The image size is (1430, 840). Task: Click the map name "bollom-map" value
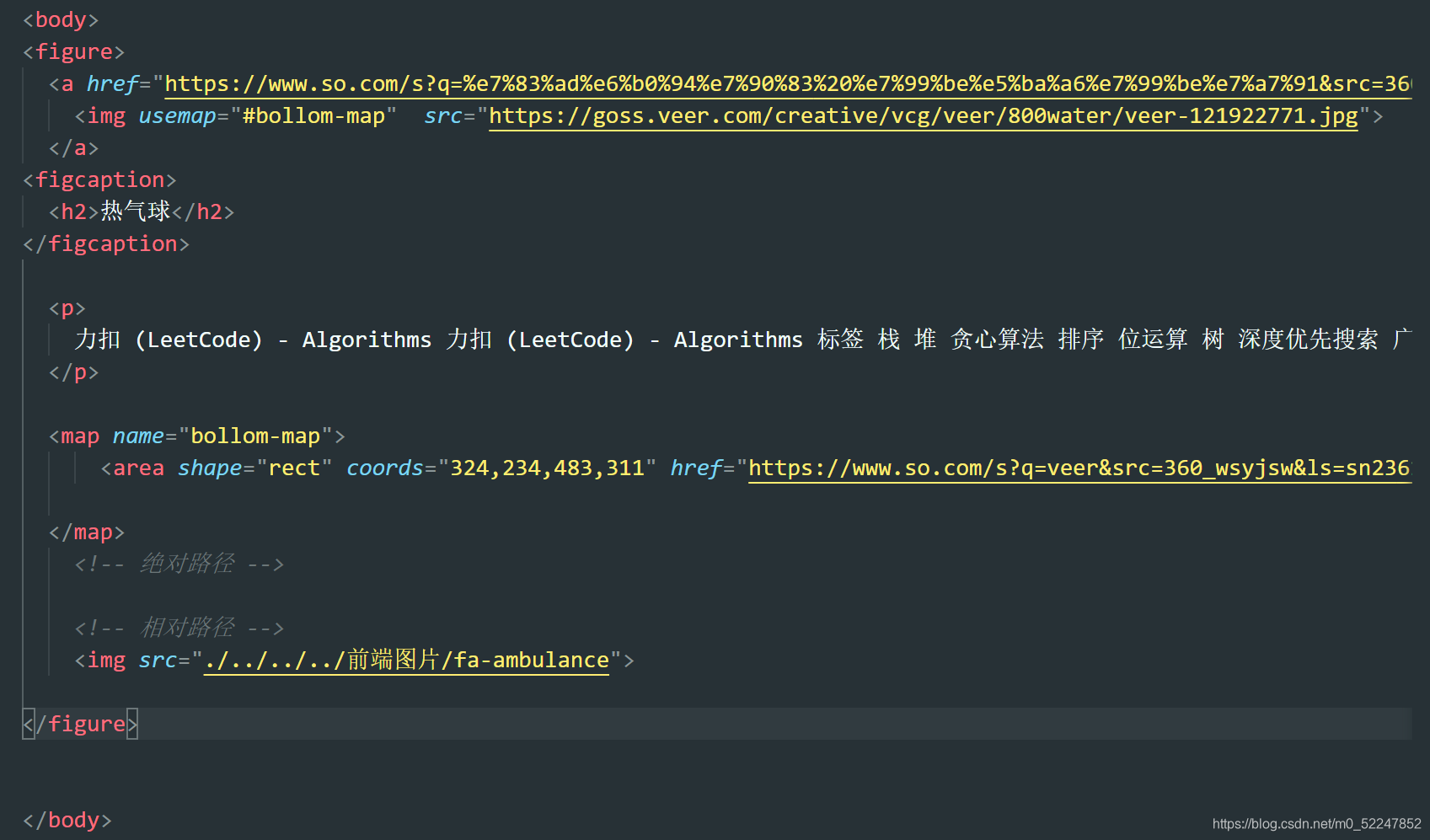[255, 436]
